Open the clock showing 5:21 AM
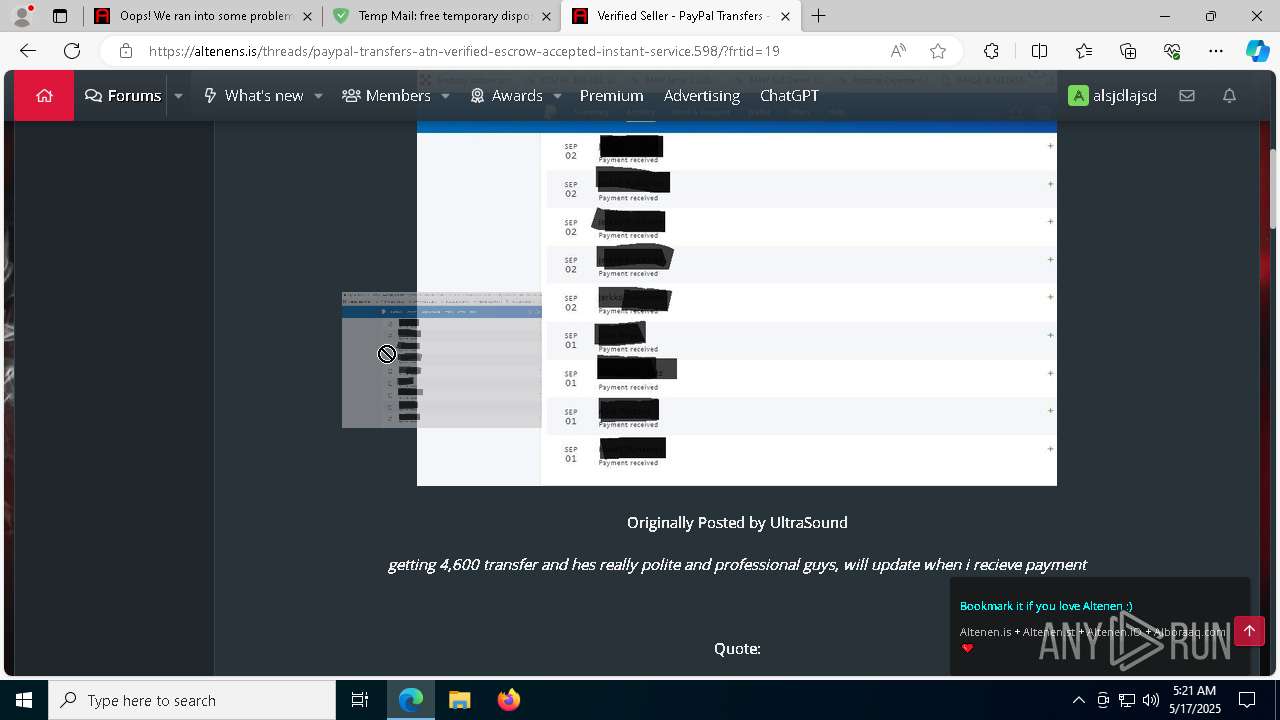Viewport: 1280px width, 720px height. [x=1195, y=700]
